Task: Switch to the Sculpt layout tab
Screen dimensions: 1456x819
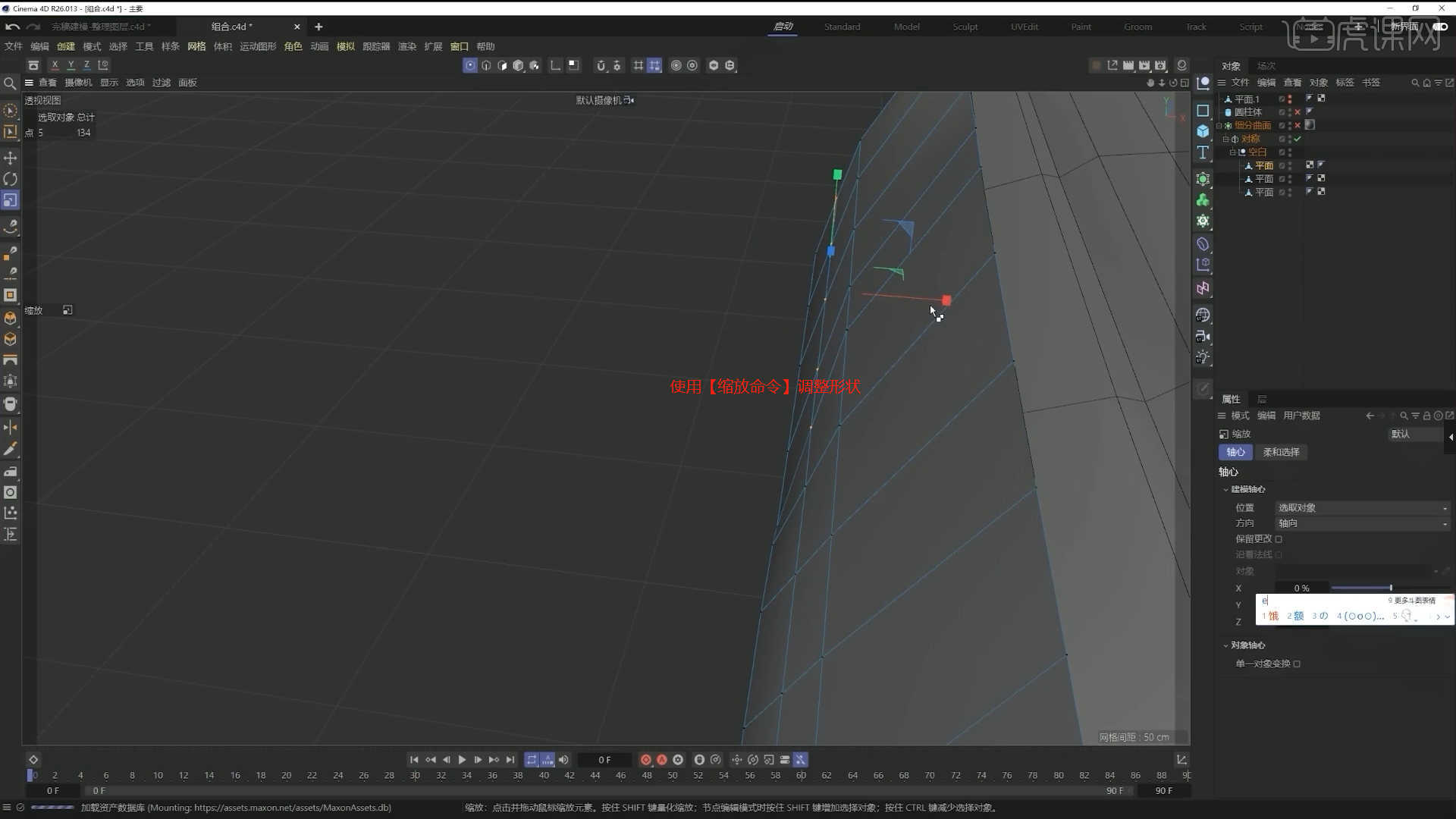Action: (x=965, y=27)
